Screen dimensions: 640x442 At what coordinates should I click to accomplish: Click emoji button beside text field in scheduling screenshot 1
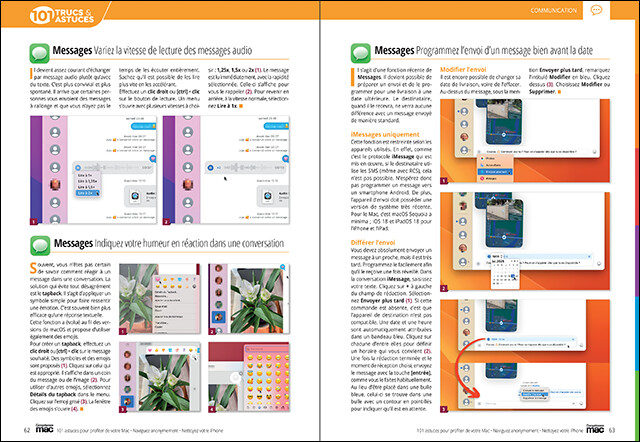tap(594, 151)
